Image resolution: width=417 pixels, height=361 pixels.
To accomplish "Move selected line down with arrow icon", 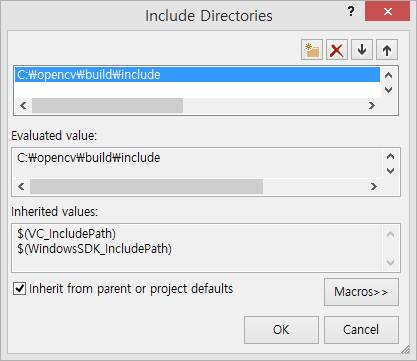I will click(362, 50).
